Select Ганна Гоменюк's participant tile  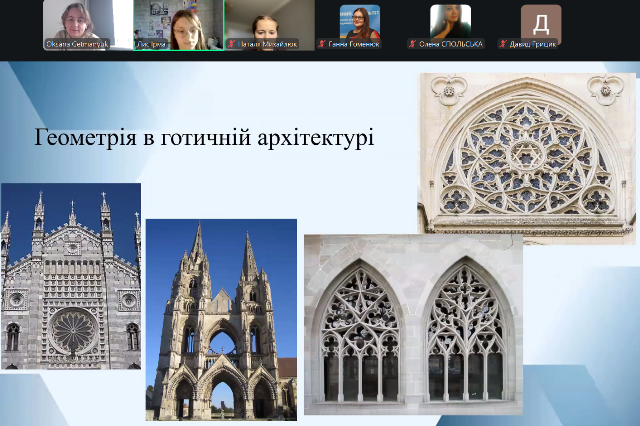[360, 25]
